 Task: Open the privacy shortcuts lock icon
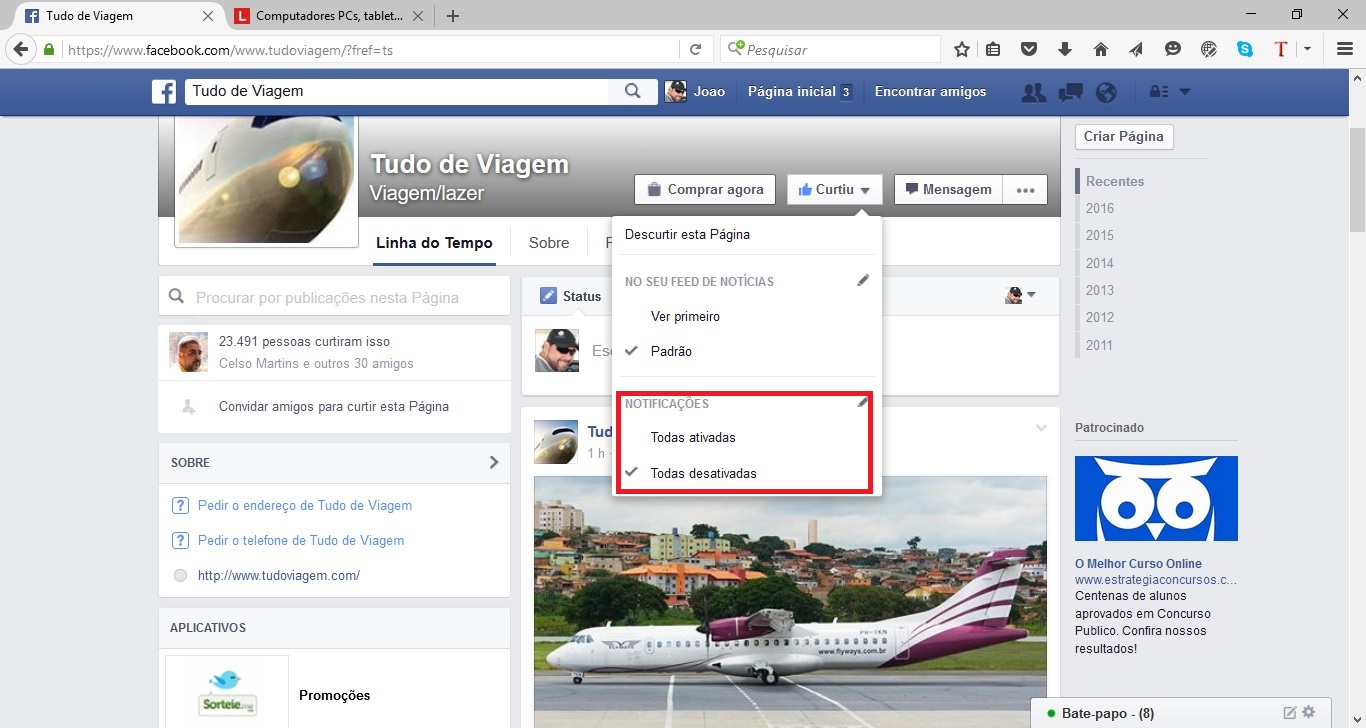1159,92
